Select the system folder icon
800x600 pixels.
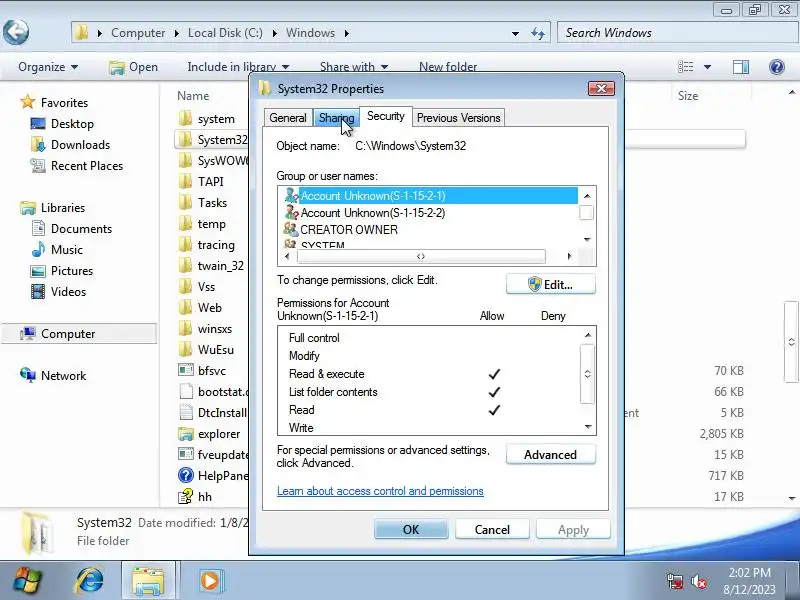[186, 118]
